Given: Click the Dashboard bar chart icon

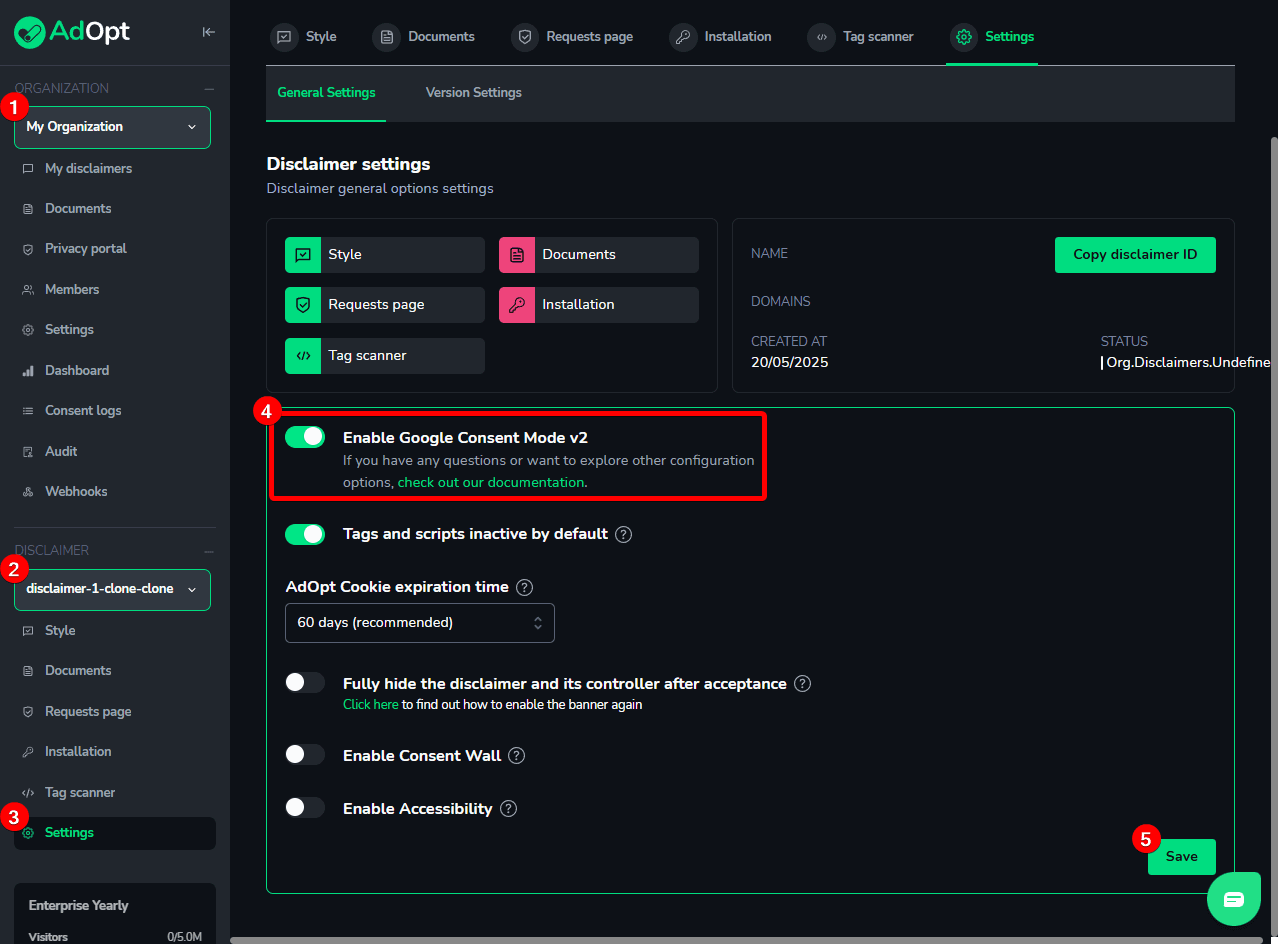Looking at the screenshot, I should pyautogui.click(x=28, y=371).
